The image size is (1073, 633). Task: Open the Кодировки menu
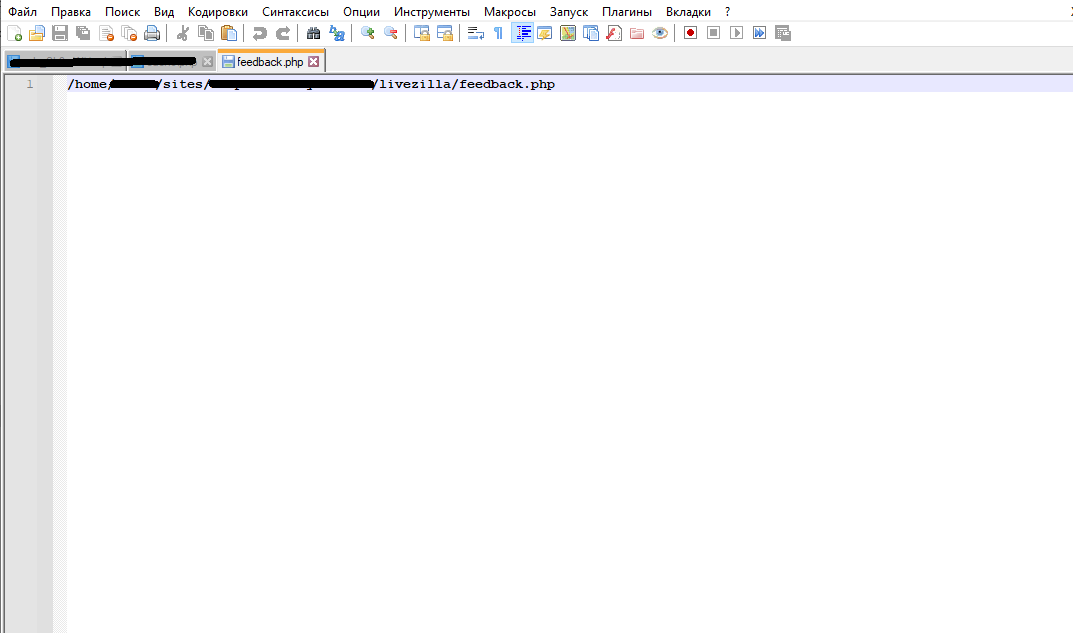tap(217, 12)
